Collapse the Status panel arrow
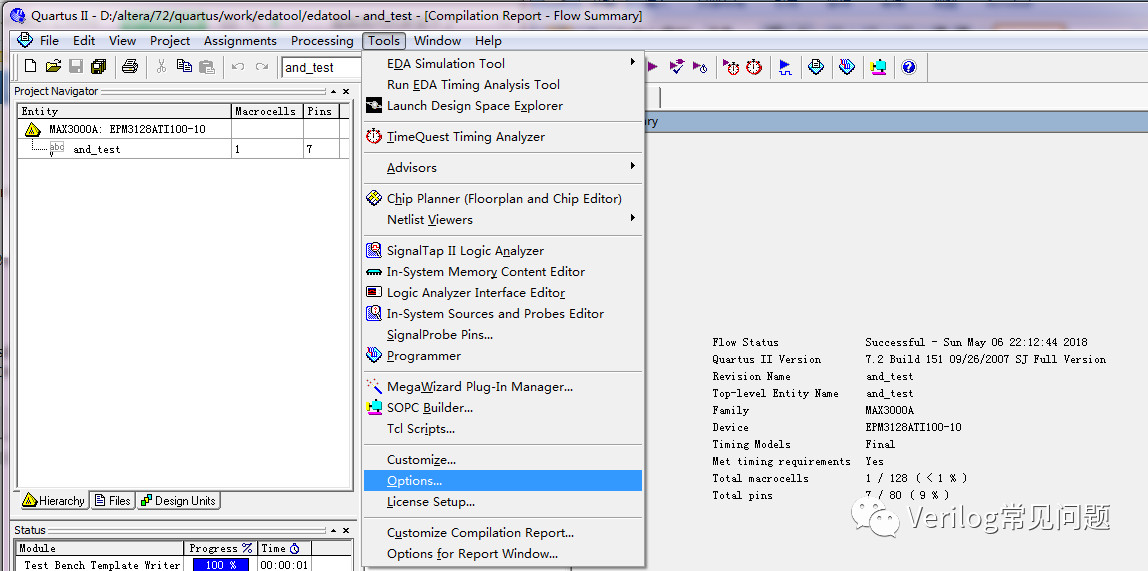 click(x=334, y=530)
